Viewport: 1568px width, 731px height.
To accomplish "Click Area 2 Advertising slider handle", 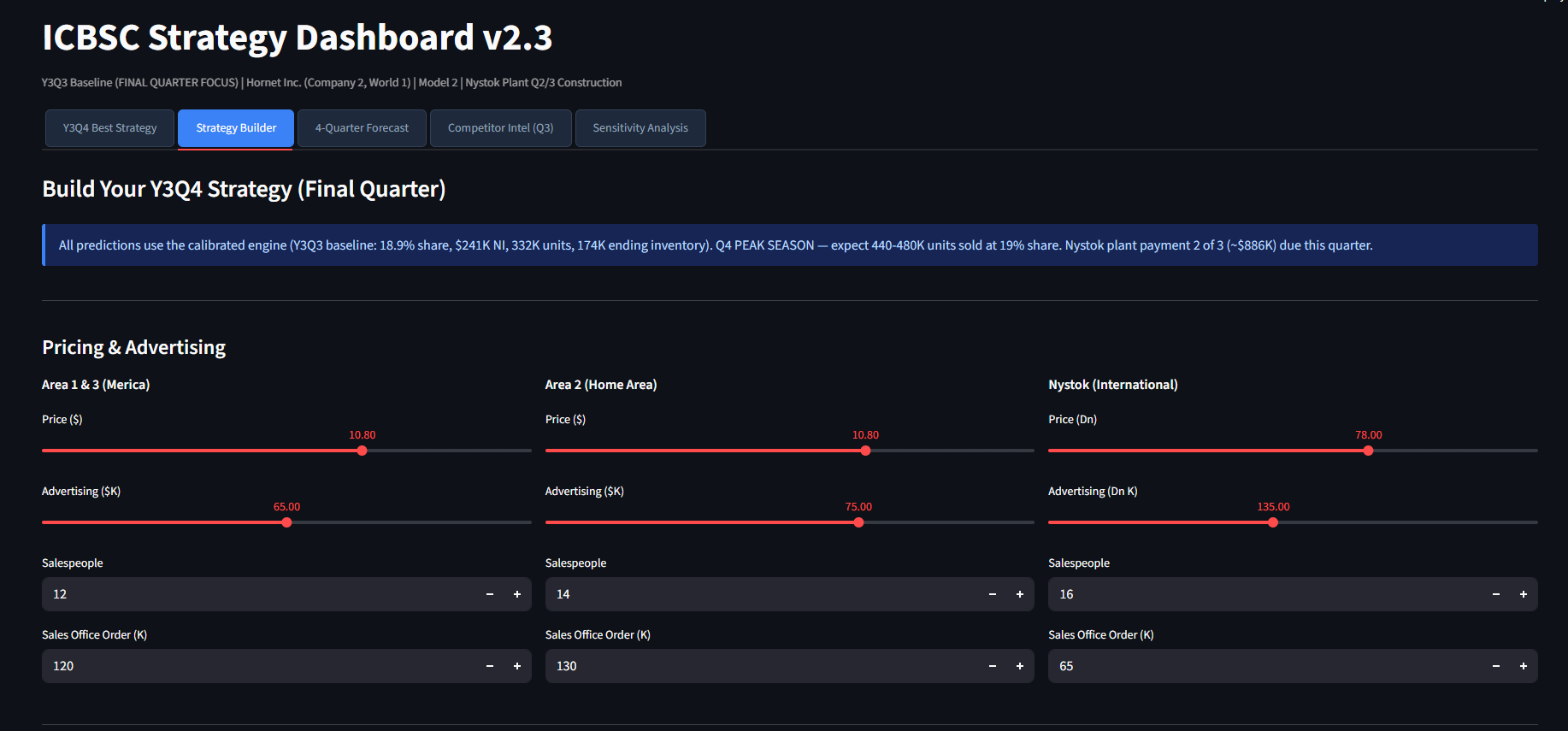I will [858, 522].
